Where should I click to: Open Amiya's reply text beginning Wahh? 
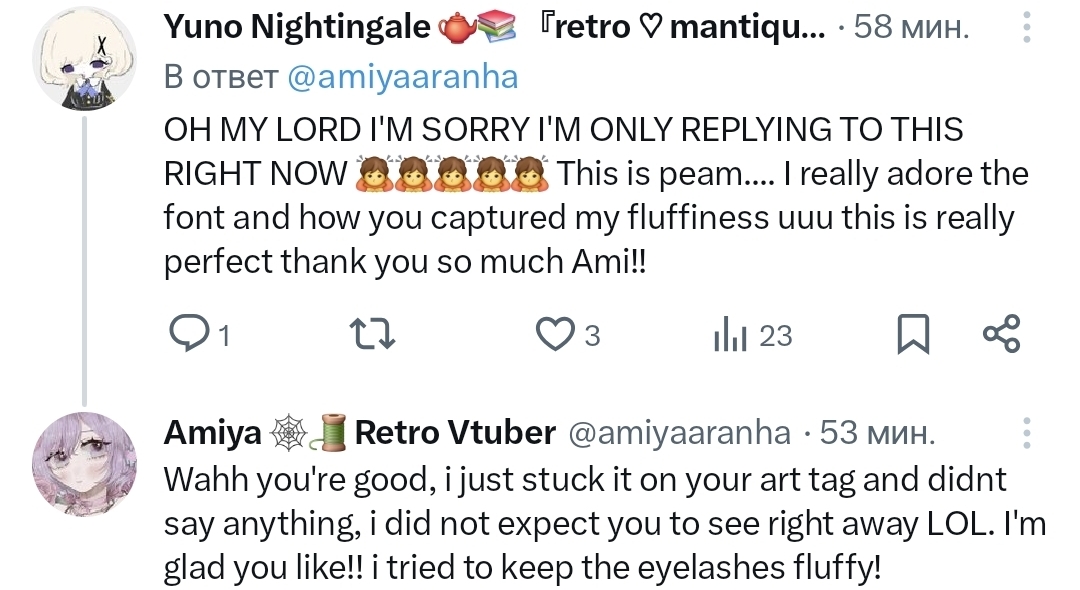(585, 524)
